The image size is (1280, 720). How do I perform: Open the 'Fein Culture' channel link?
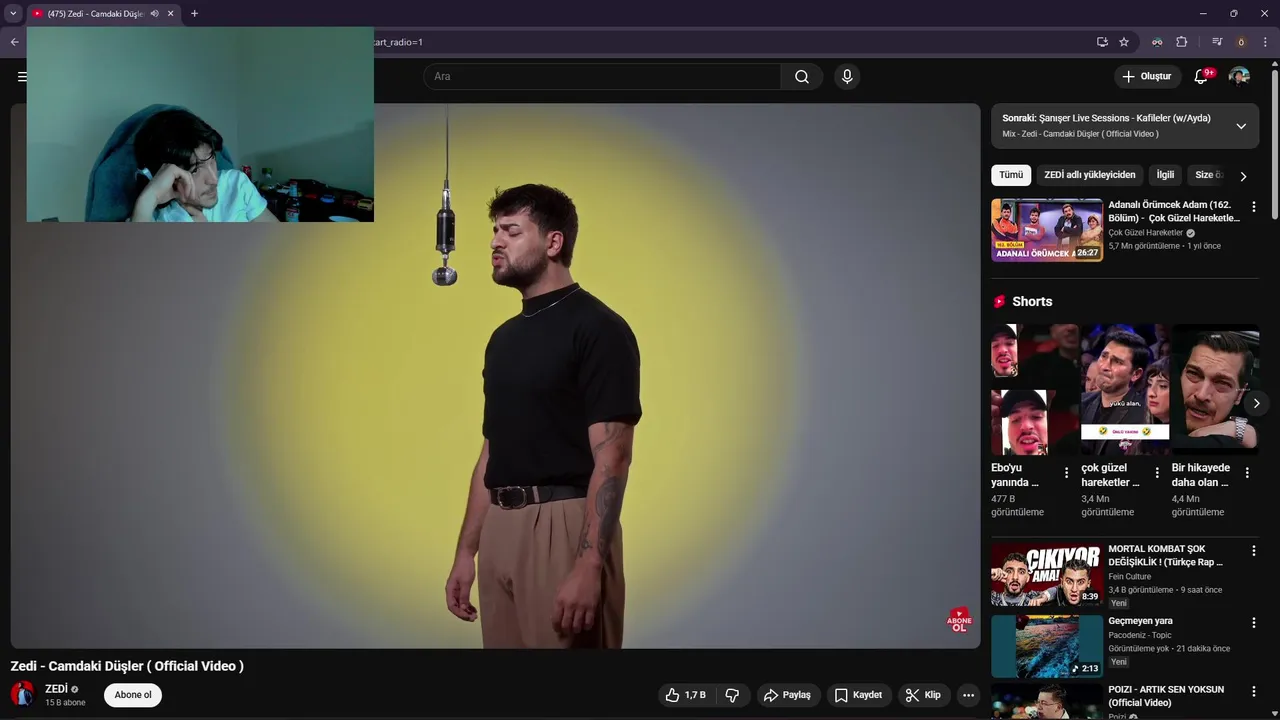pyautogui.click(x=1130, y=577)
